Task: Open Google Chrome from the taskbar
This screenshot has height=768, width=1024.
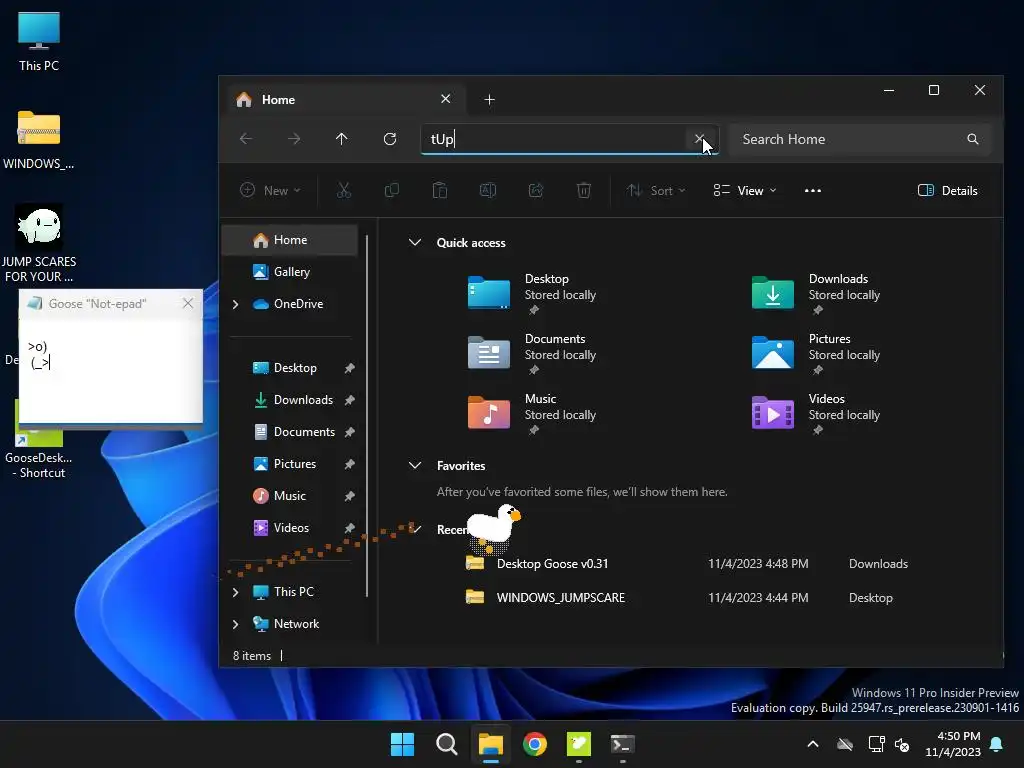Action: click(535, 744)
